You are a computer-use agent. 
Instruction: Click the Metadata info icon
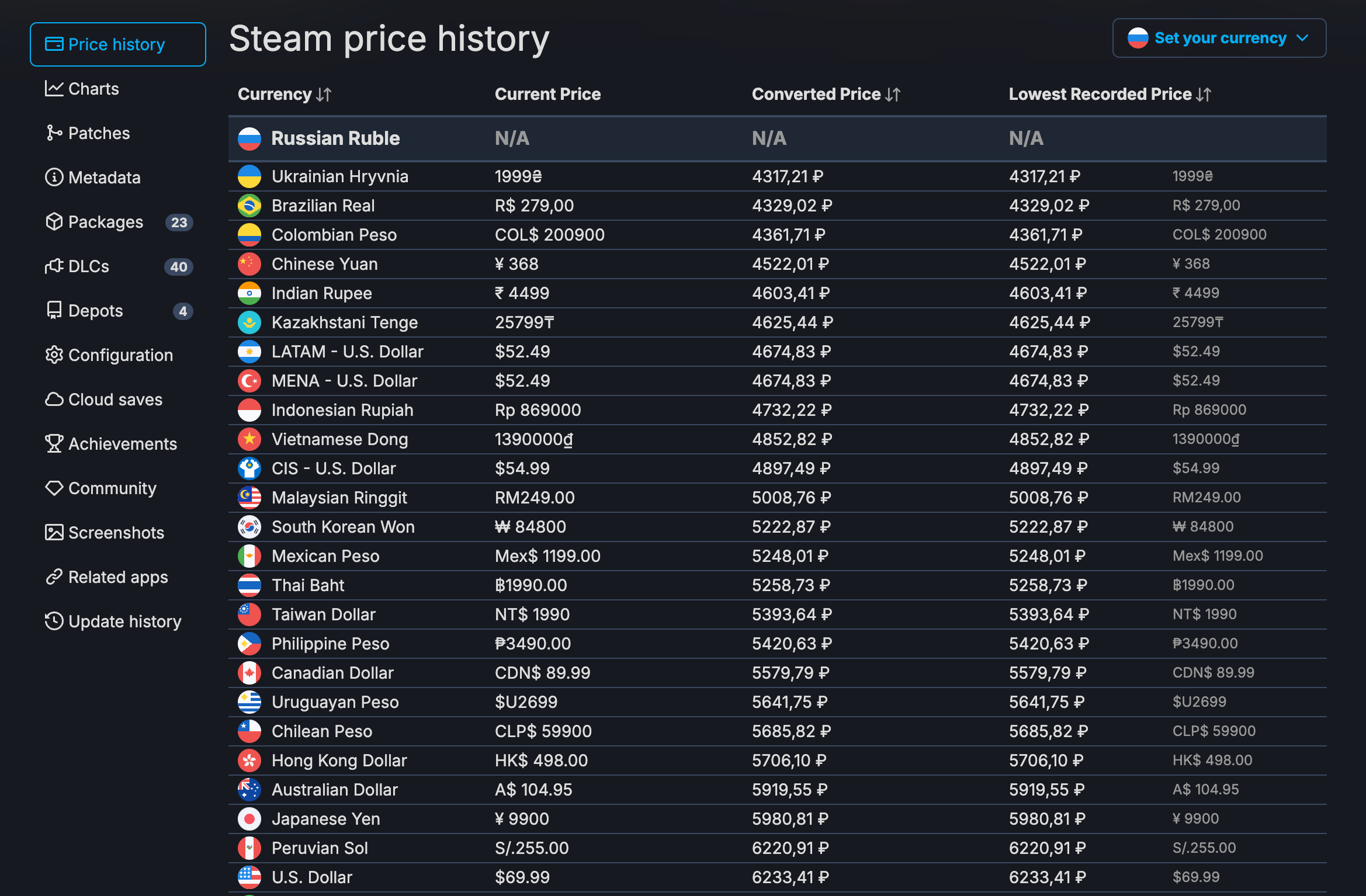click(54, 178)
